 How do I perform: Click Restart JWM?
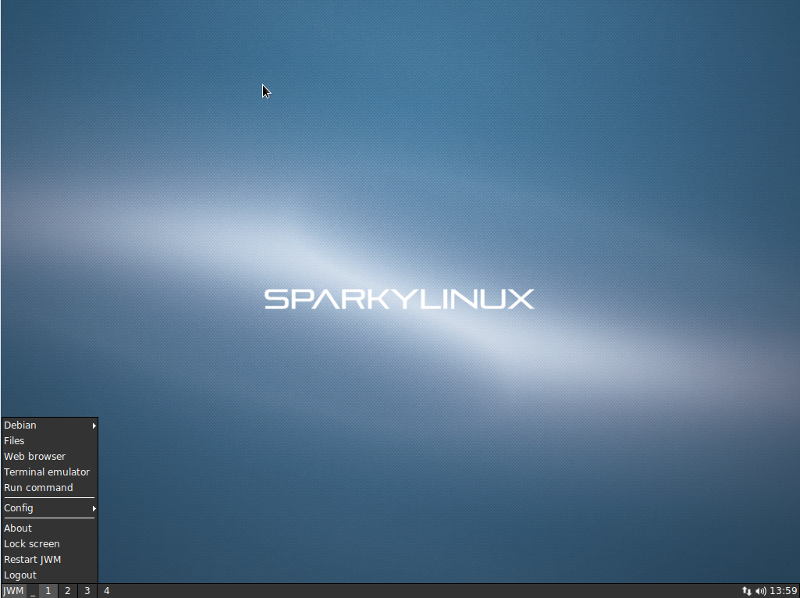49,560
